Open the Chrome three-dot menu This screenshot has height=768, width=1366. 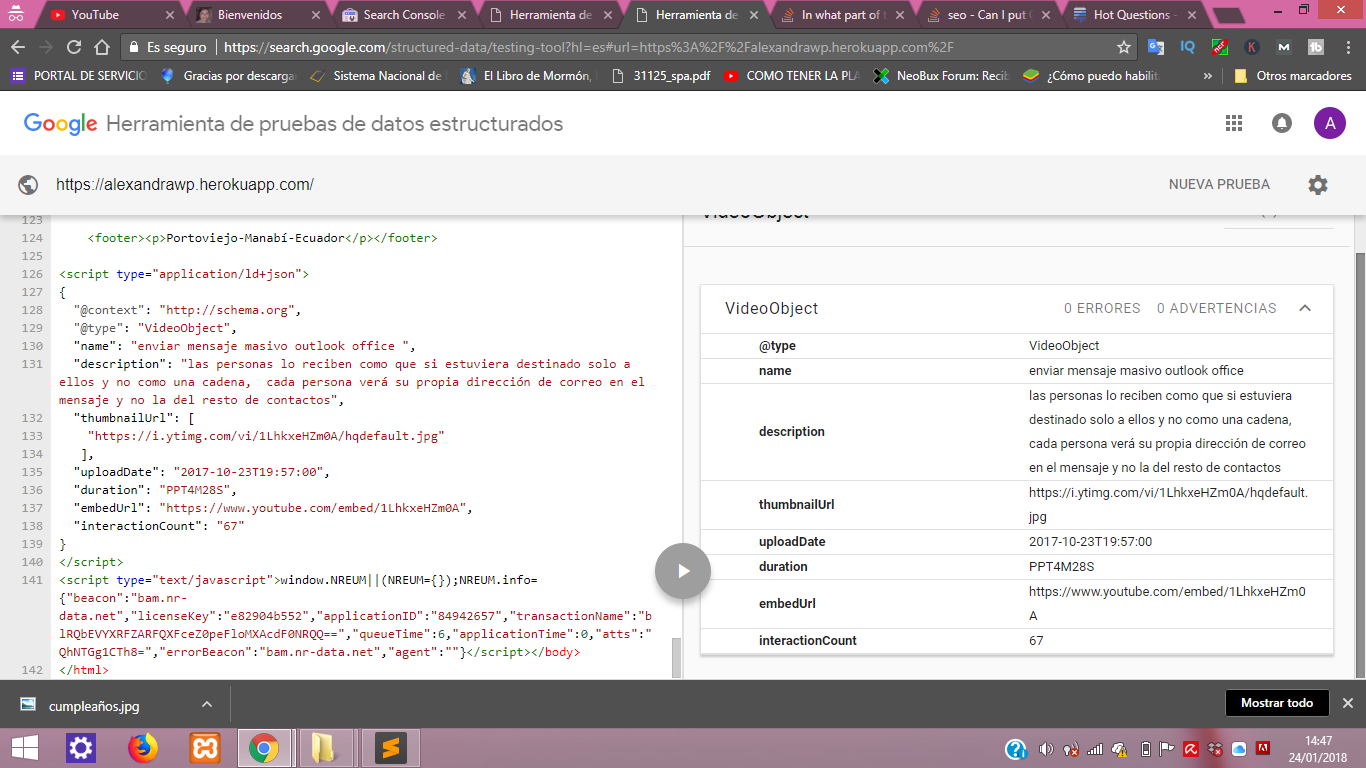pos(1347,47)
